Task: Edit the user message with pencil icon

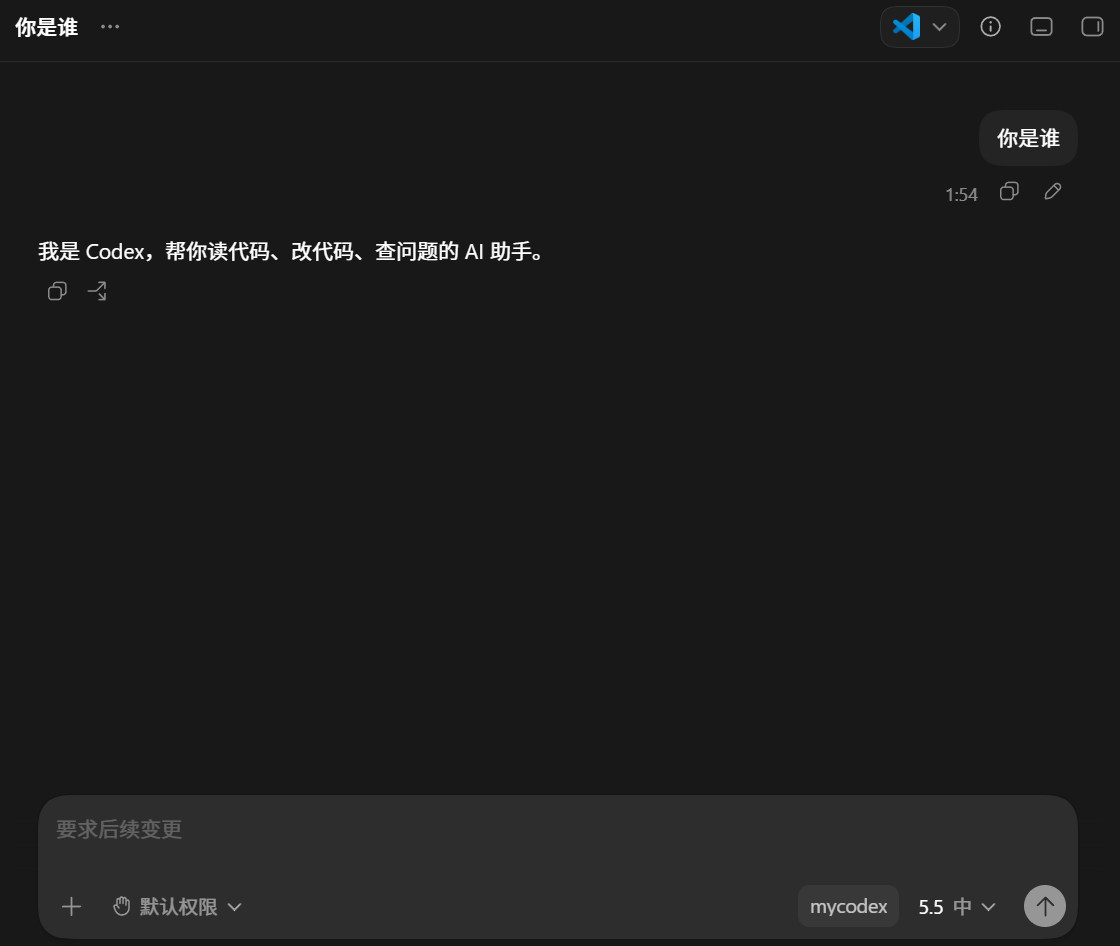Action: pos(1053,191)
